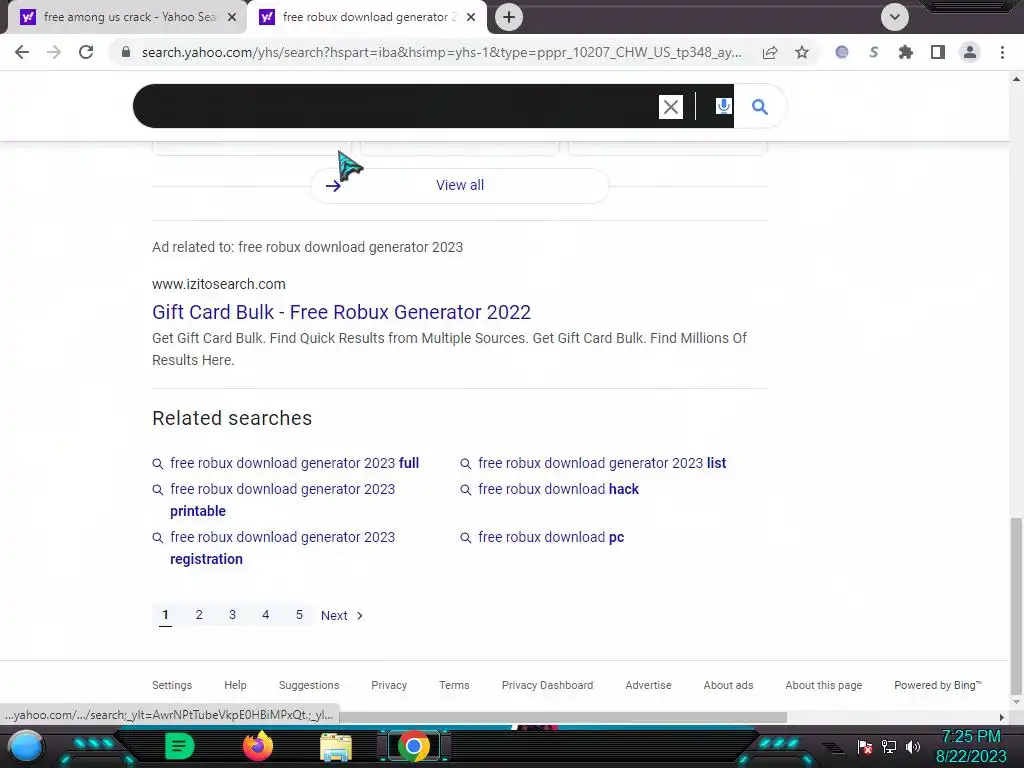Click the Next page link

[x=342, y=615]
